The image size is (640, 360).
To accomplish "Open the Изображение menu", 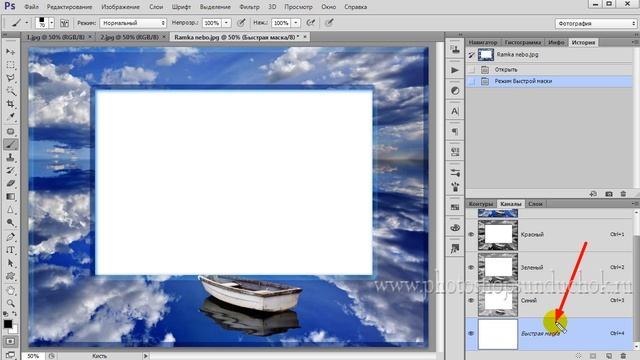I will (x=120, y=7).
